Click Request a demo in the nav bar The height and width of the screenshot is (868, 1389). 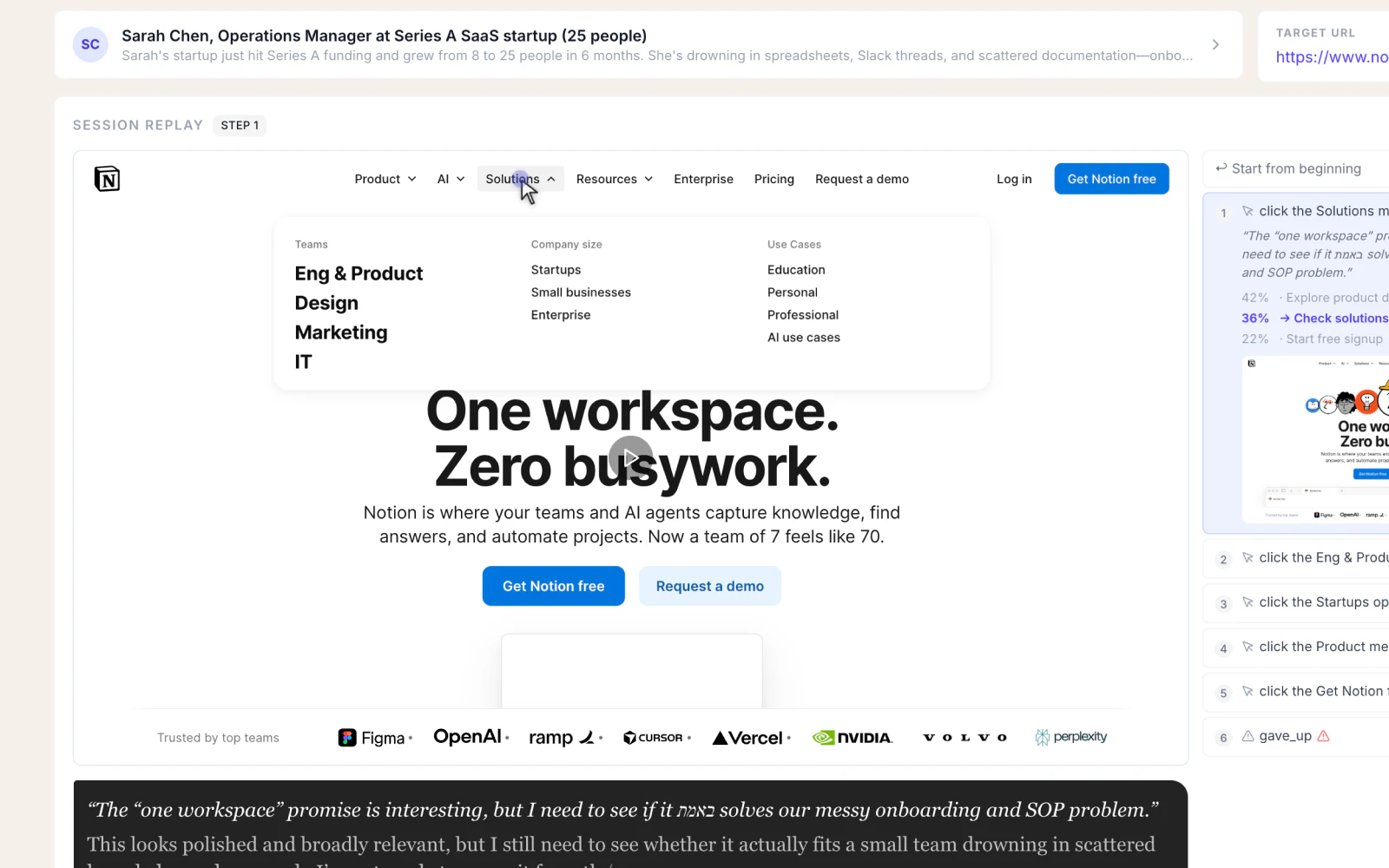click(x=862, y=179)
